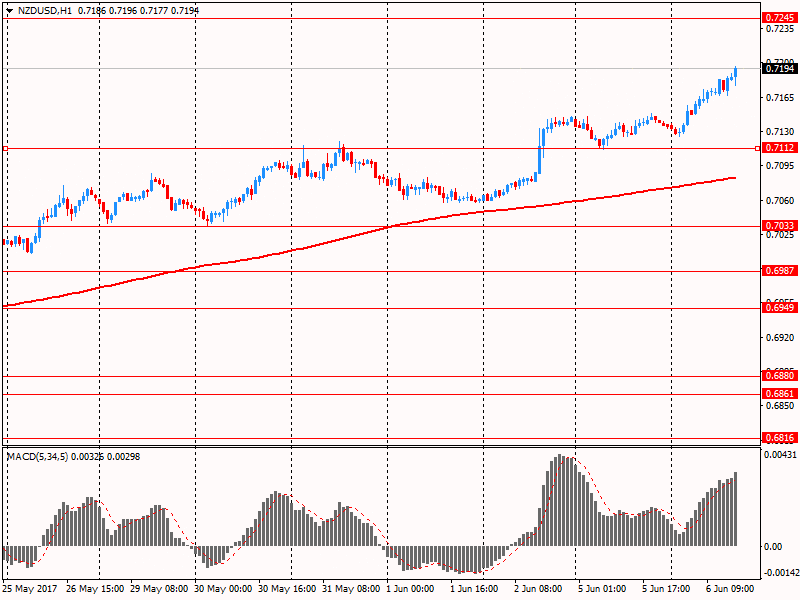
Task: Click the 0.7165 price scale value
Action: click(x=780, y=97)
